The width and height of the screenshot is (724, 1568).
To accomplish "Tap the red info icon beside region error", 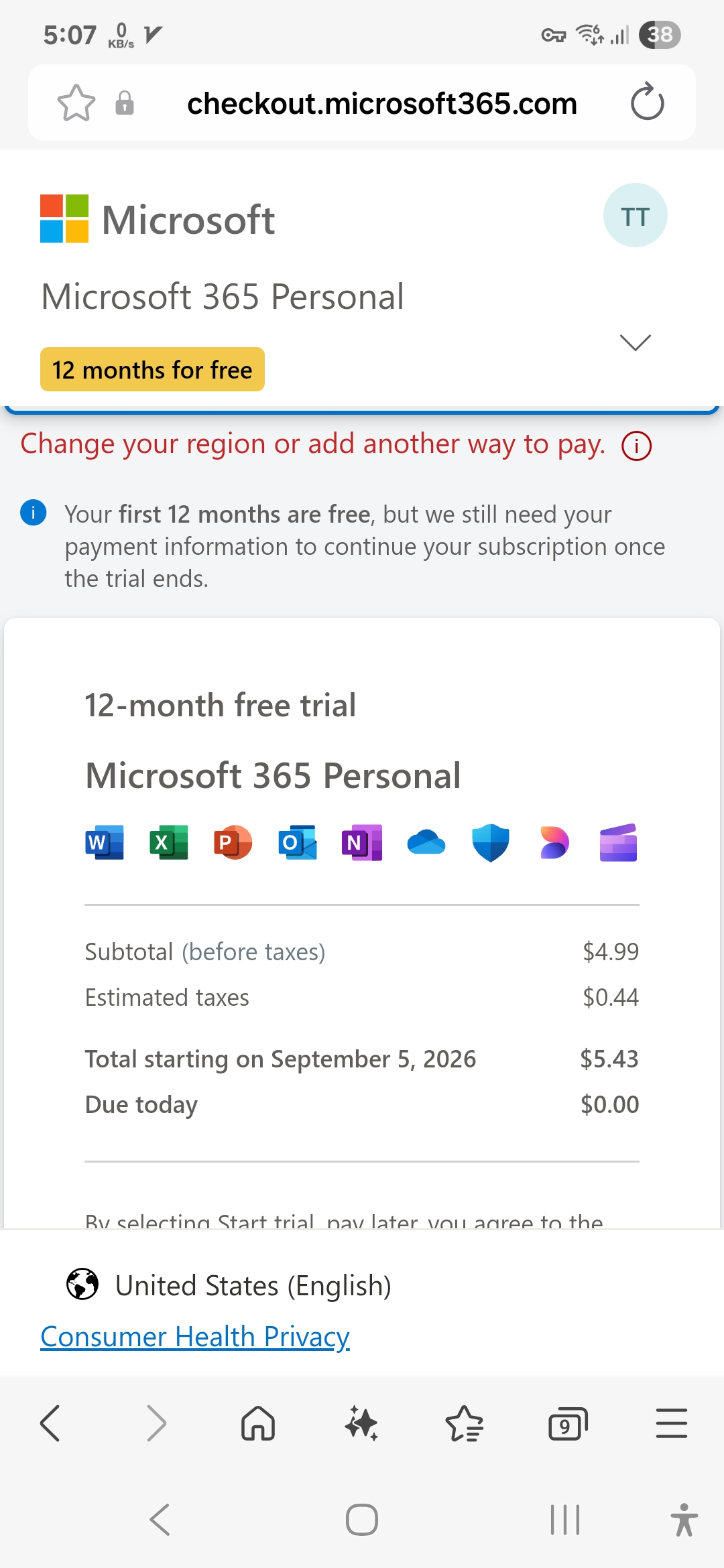I will (x=636, y=446).
